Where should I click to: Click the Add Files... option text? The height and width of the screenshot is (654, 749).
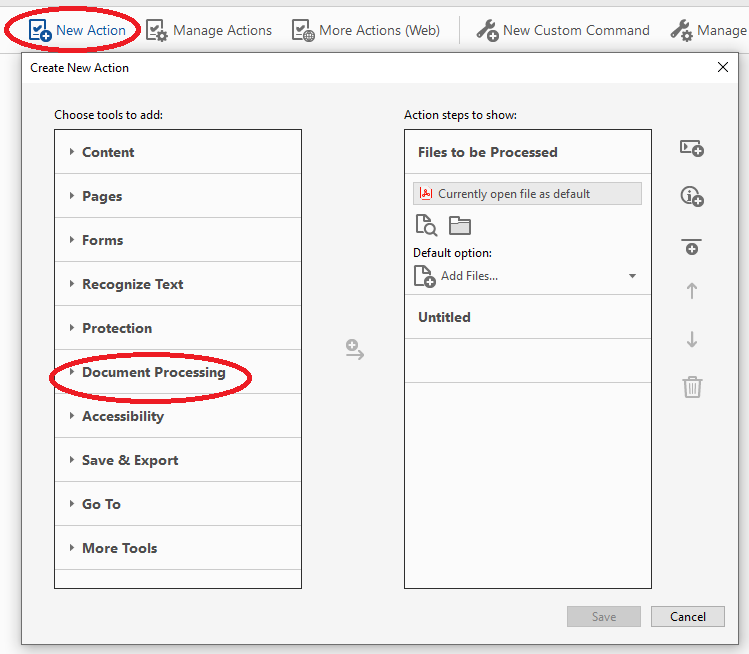point(469,276)
